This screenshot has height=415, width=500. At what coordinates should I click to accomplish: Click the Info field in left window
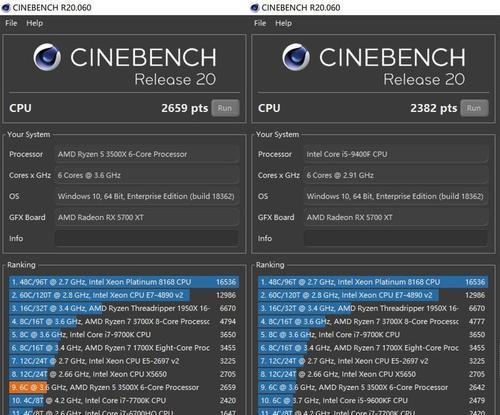point(147,238)
